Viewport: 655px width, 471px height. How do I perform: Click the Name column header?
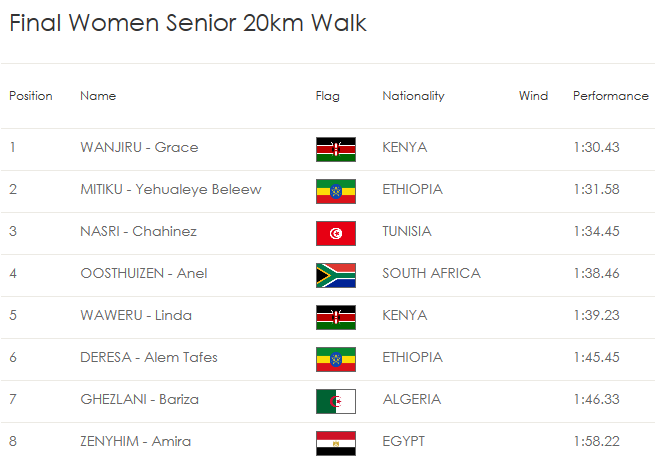click(98, 96)
